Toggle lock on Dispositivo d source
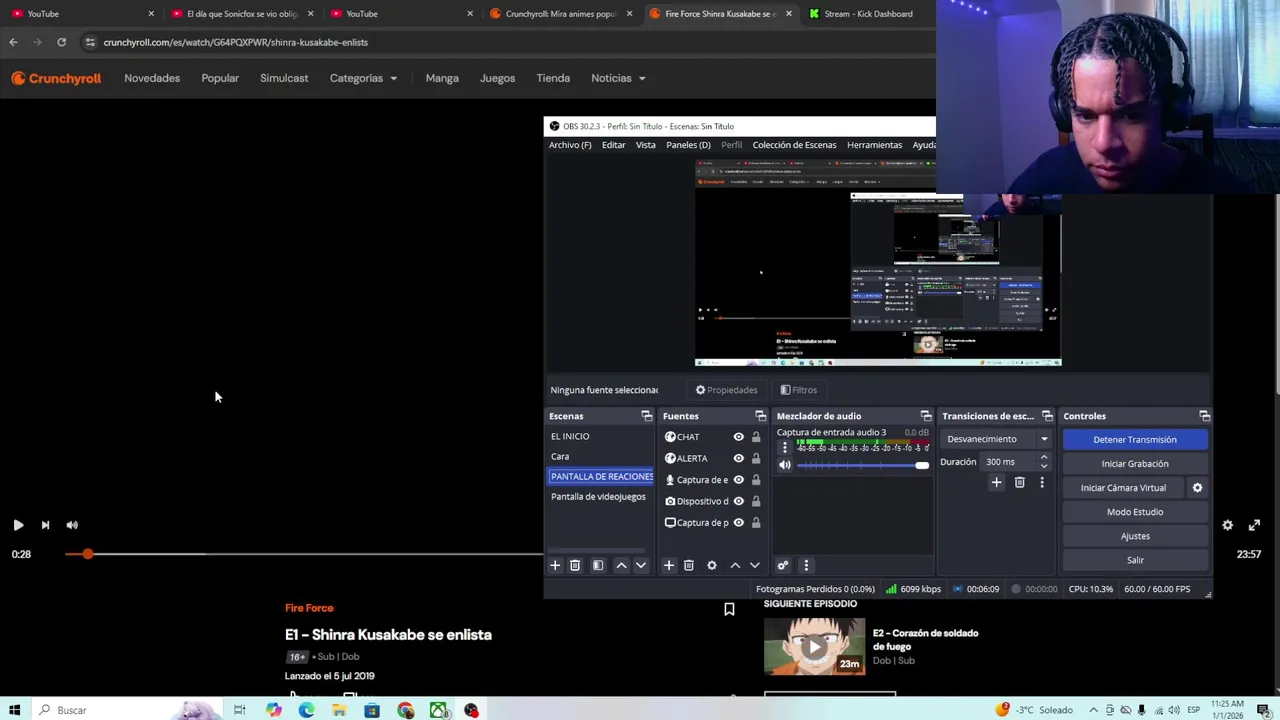 pyautogui.click(x=756, y=501)
